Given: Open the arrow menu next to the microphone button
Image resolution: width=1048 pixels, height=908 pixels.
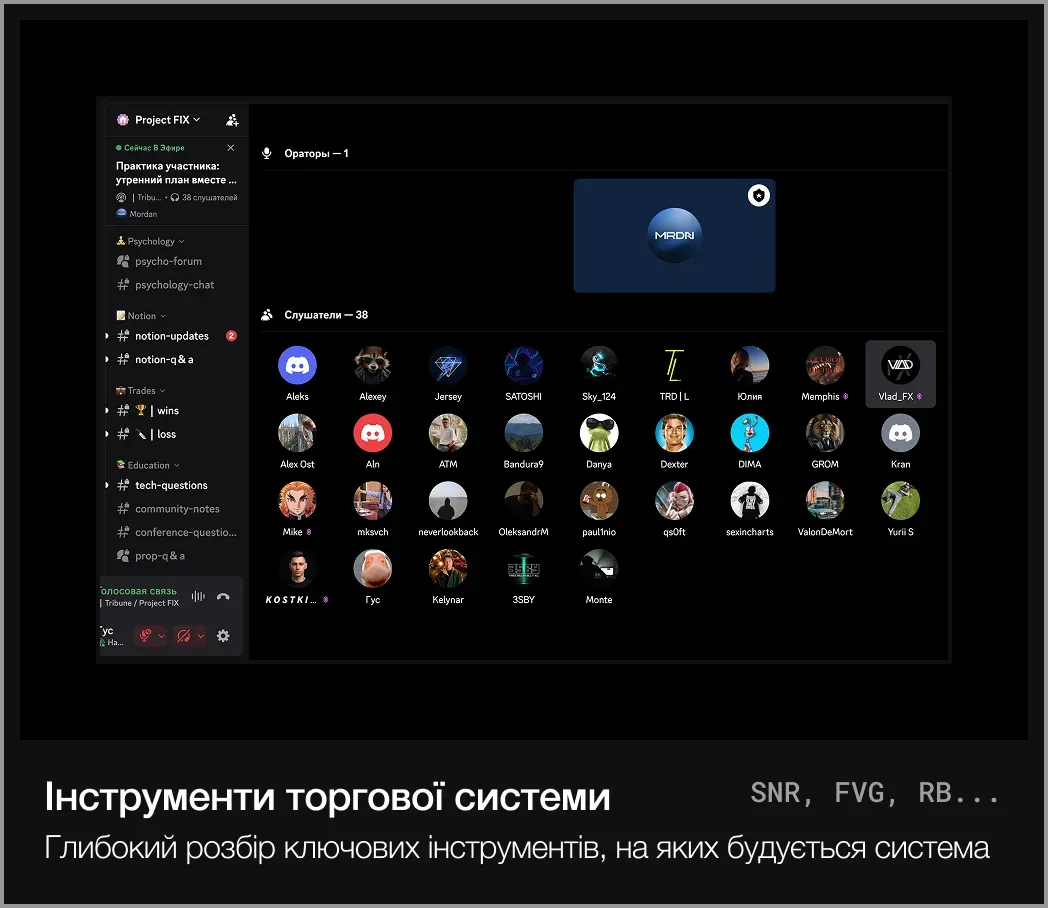Looking at the screenshot, I should [162, 636].
